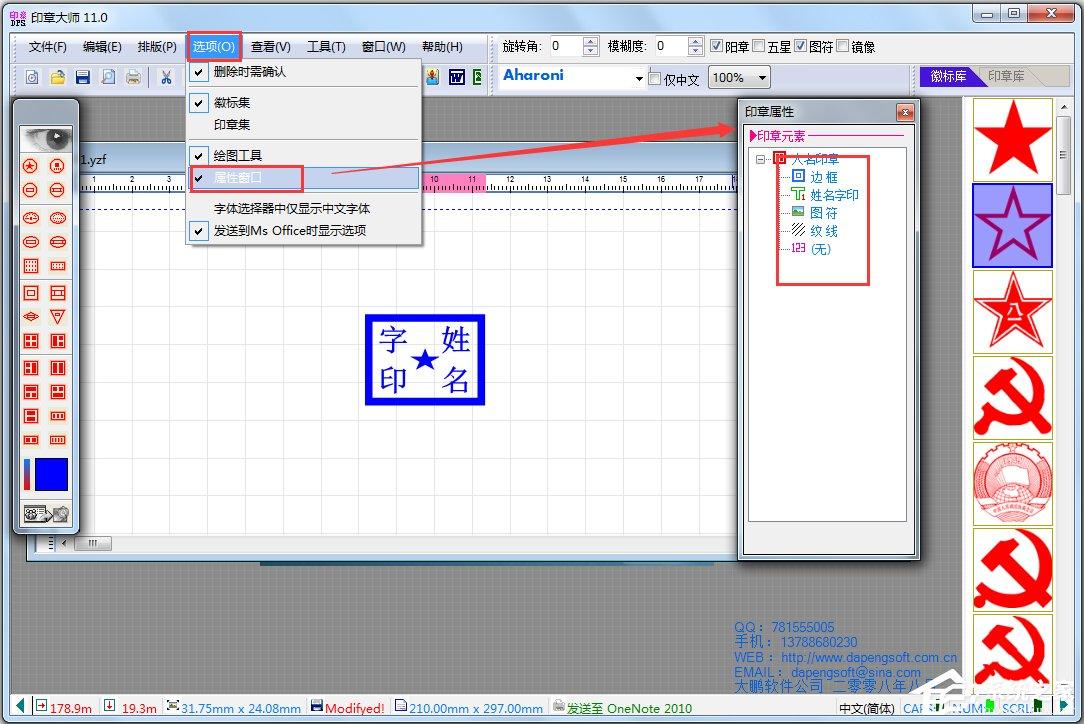Click the Word export icon in toolbar
The width and height of the screenshot is (1084, 724).
(456, 77)
